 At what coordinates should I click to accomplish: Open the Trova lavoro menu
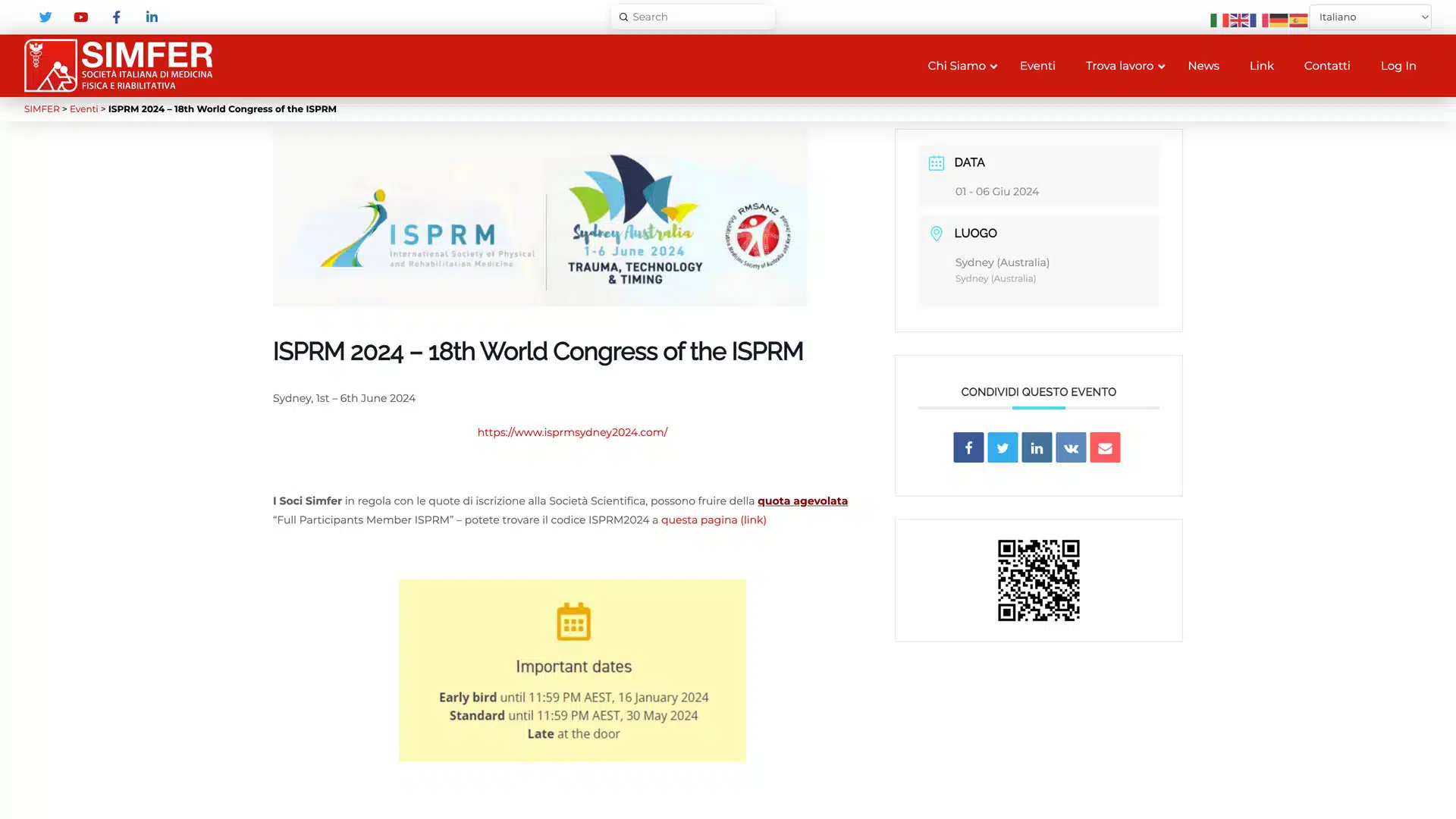(x=1119, y=66)
